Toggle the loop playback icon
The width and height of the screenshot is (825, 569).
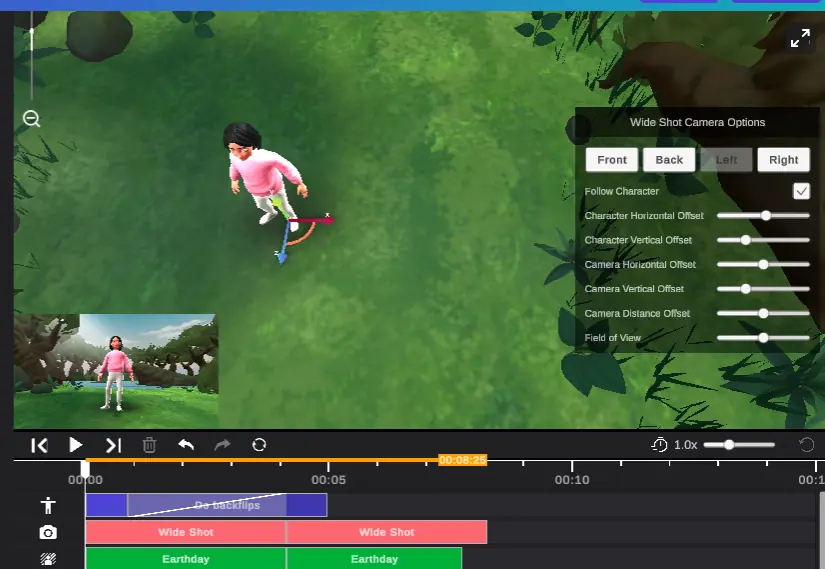pyautogui.click(x=259, y=445)
